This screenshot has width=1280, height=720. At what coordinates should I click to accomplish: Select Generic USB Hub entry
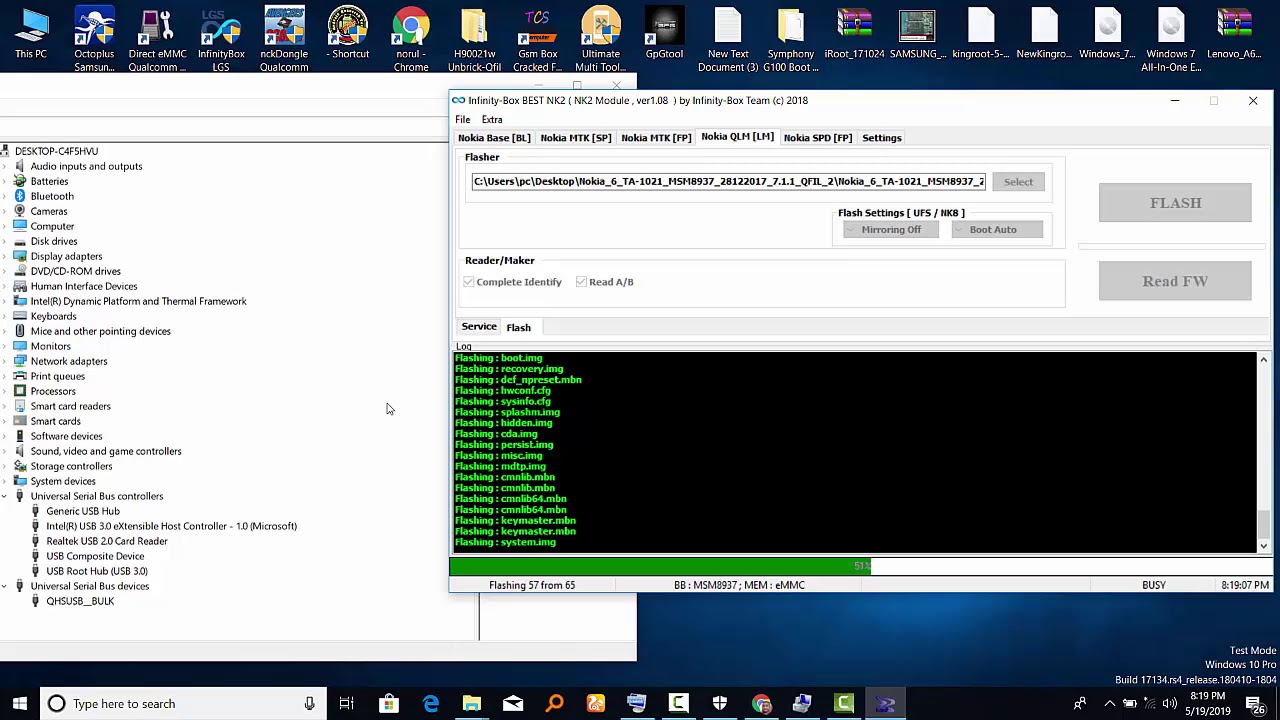(x=83, y=511)
